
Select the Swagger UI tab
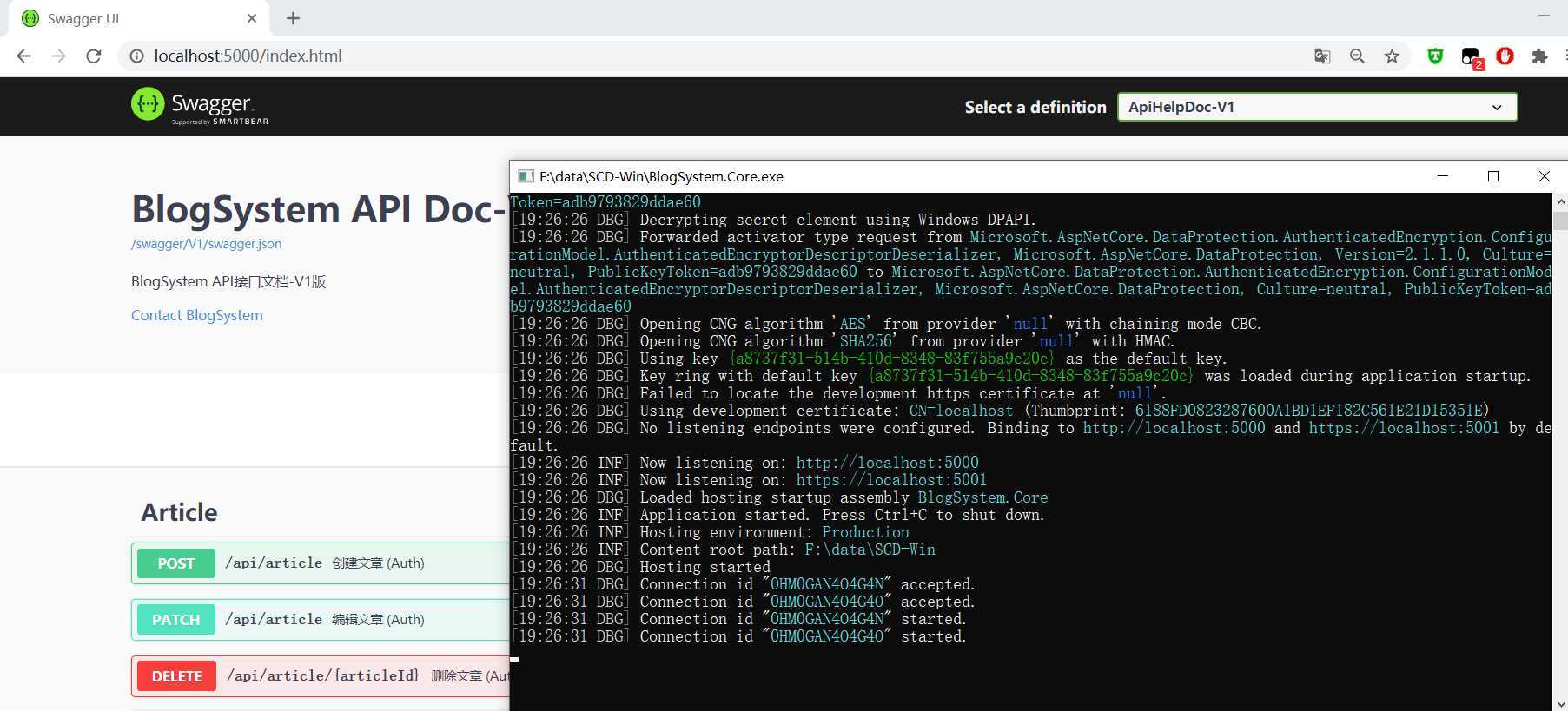[x=139, y=18]
